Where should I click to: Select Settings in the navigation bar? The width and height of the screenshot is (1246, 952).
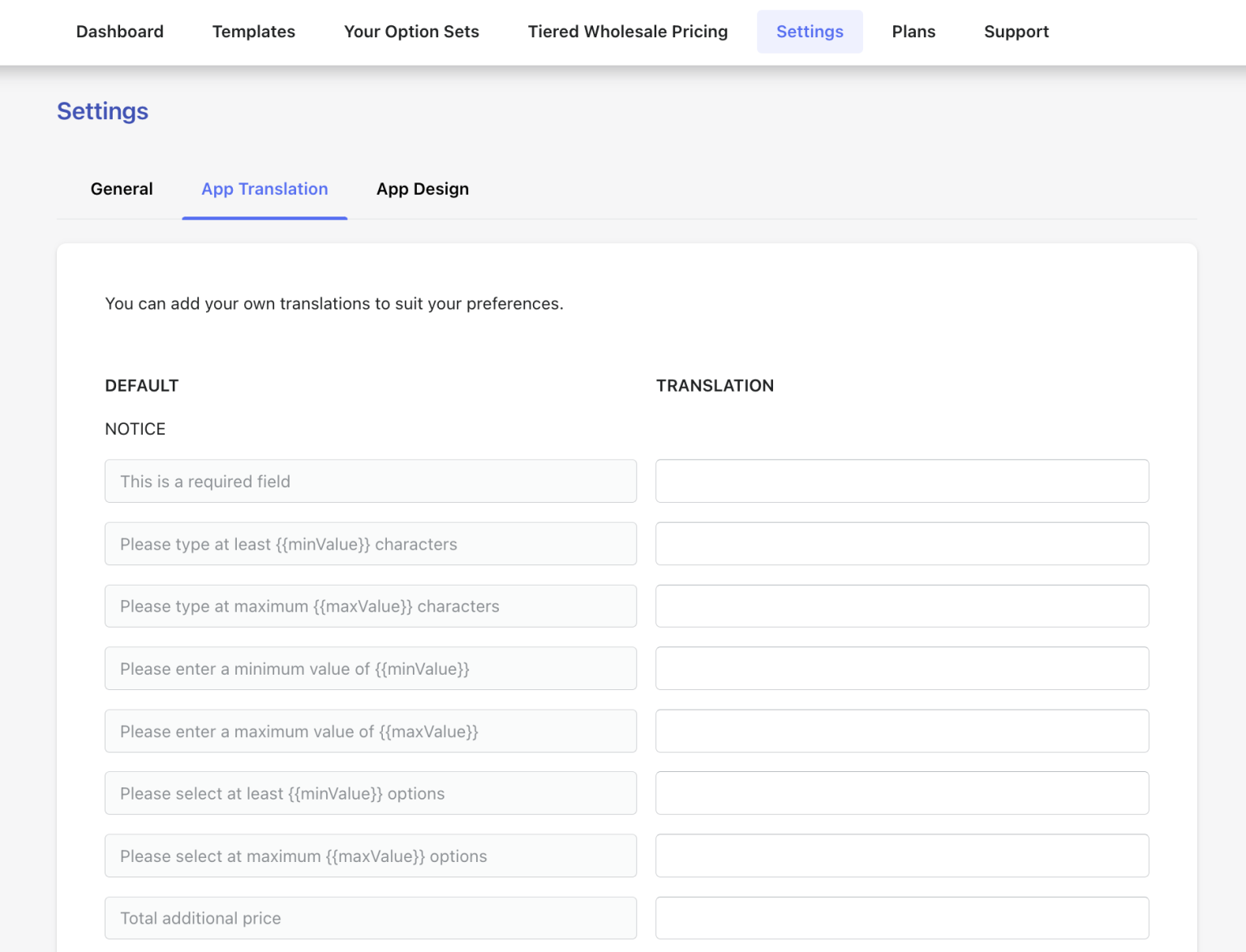coord(810,32)
